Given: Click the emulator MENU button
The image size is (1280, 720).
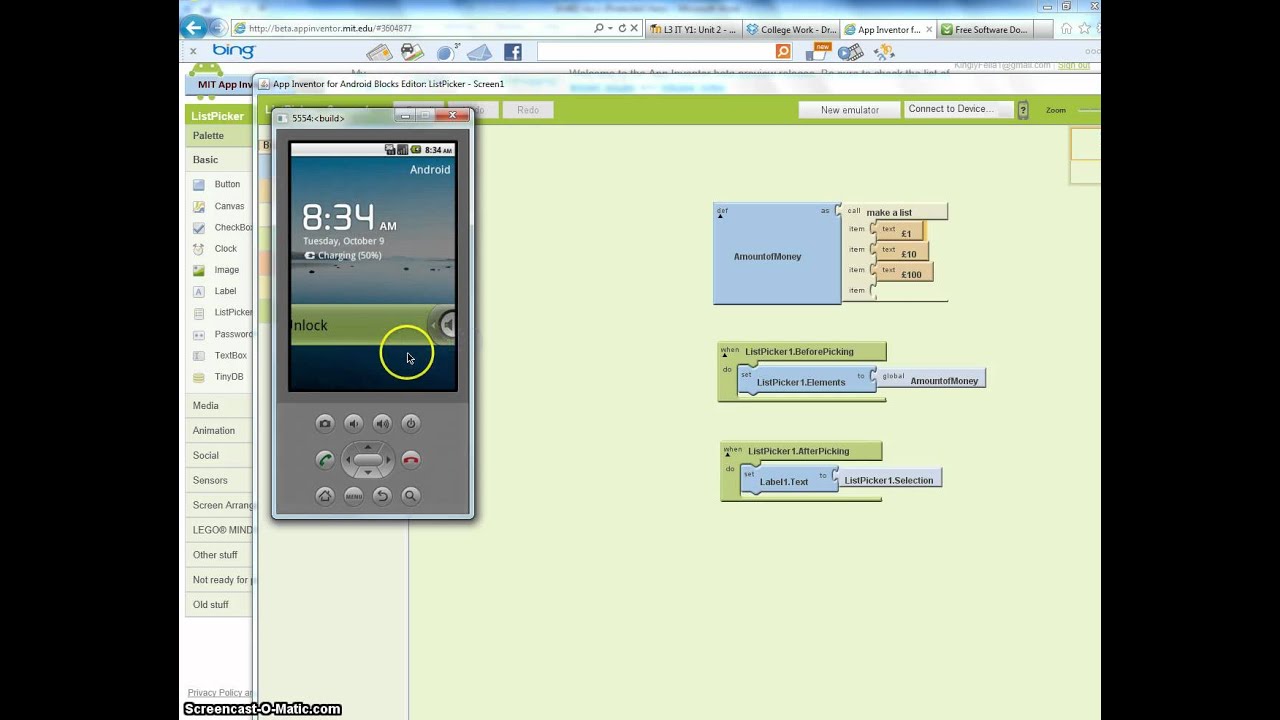Looking at the screenshot, I should tap(353, 496).
